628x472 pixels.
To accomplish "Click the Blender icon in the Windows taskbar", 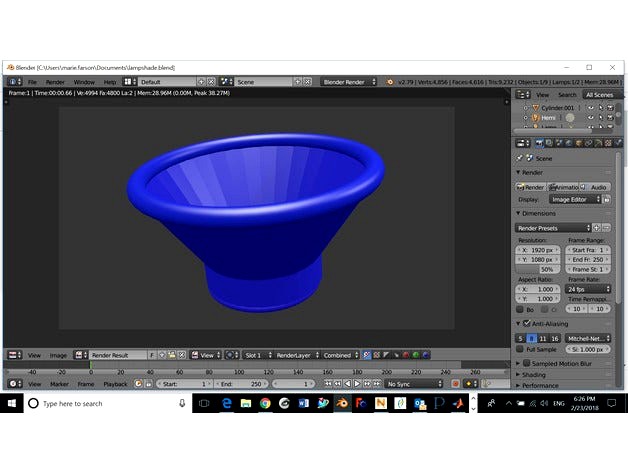I will coord(342,403).
